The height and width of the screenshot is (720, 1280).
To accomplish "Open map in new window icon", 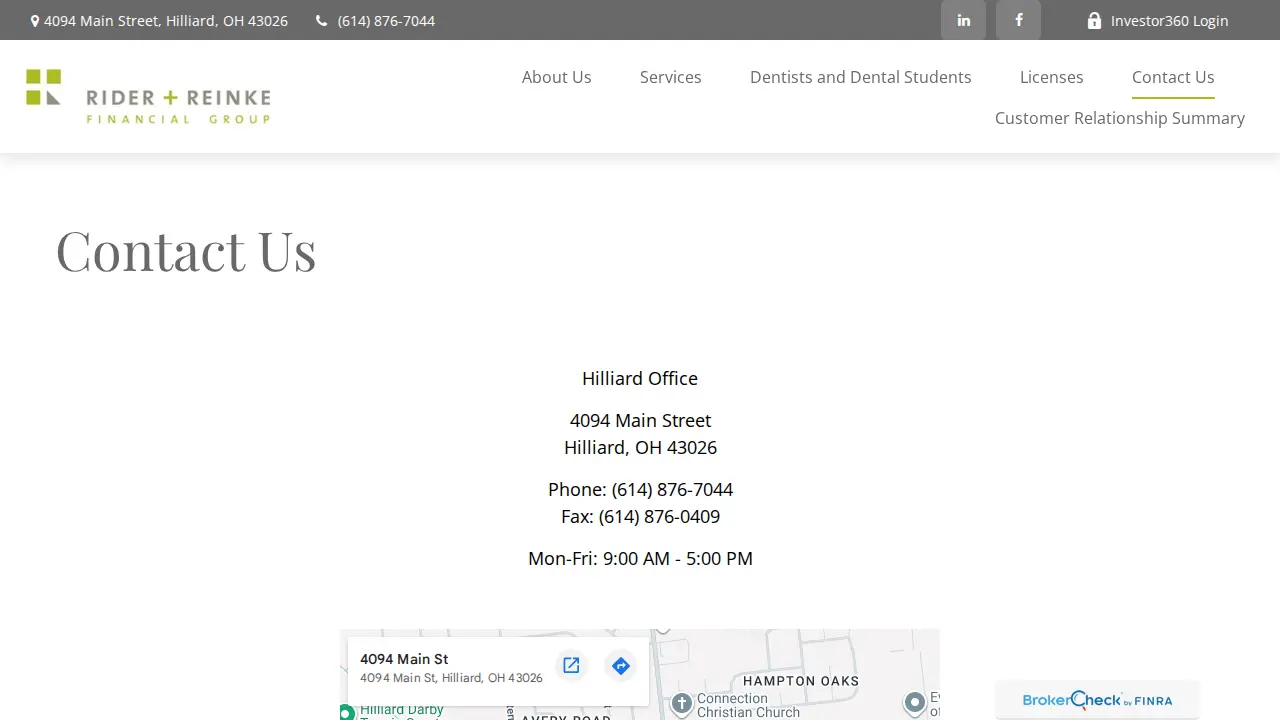I will 571,666.
